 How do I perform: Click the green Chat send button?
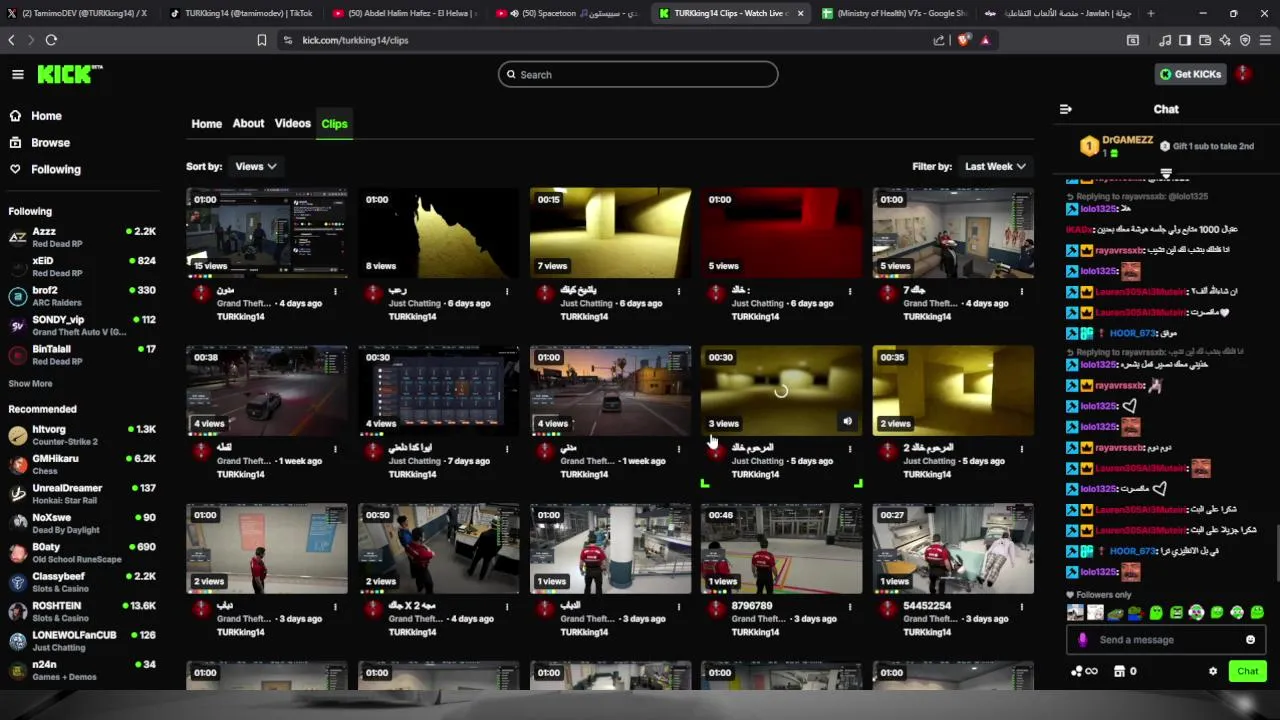(x=1247, y=671)
